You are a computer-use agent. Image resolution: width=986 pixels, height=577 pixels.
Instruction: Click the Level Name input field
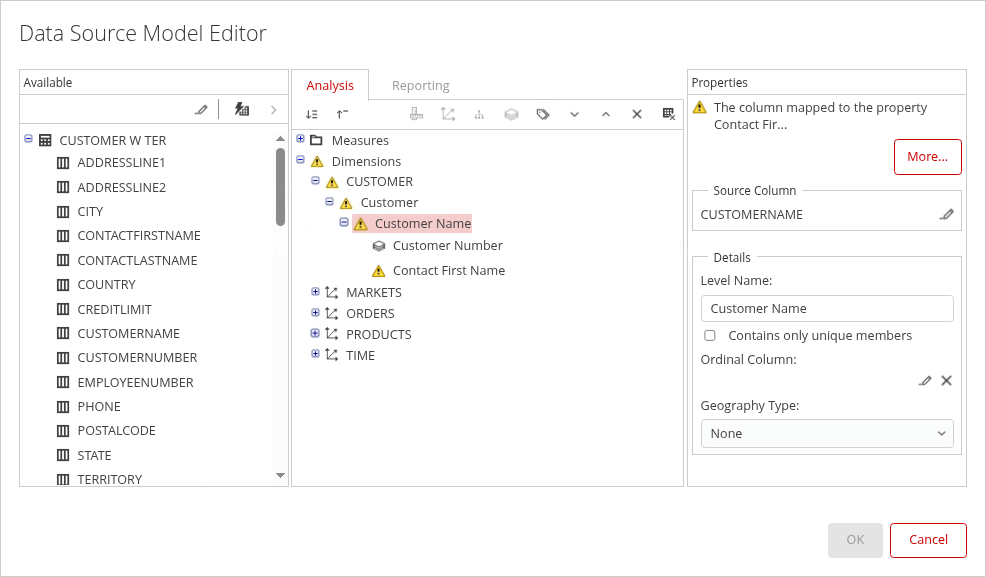pyautogui.click(x=826, y=309)
